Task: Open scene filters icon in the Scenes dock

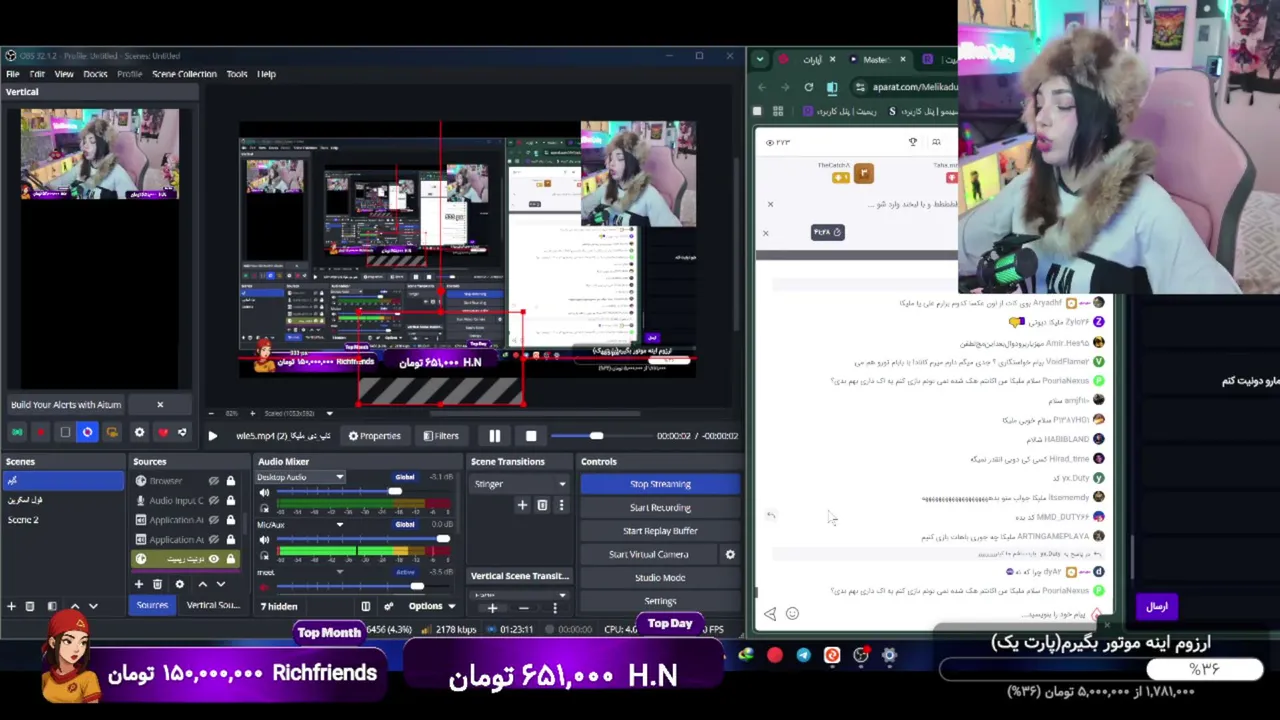Action: pyautogui.click(x=51, y=606)
